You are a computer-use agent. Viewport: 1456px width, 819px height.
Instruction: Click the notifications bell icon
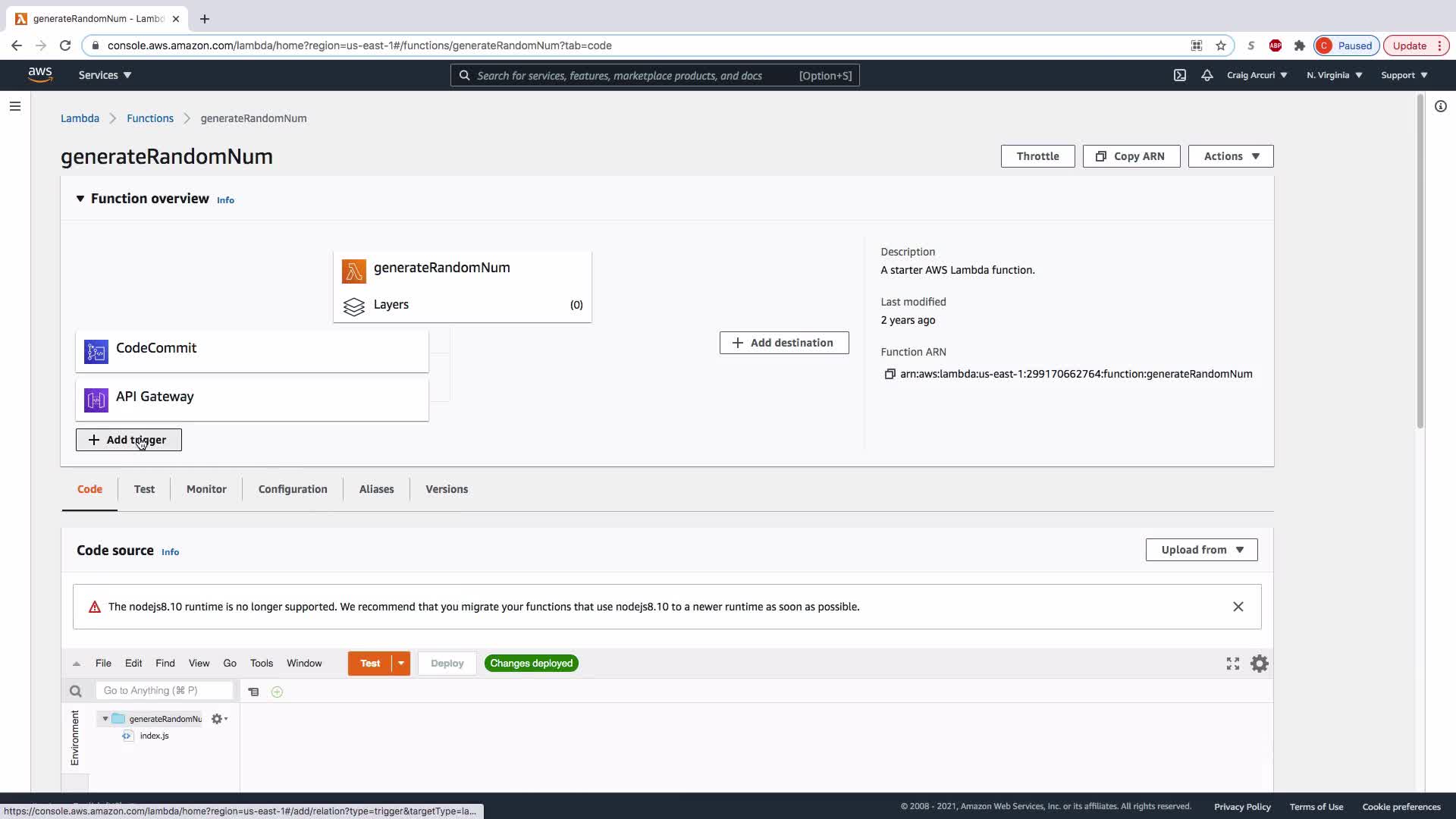coord(1207,75)
